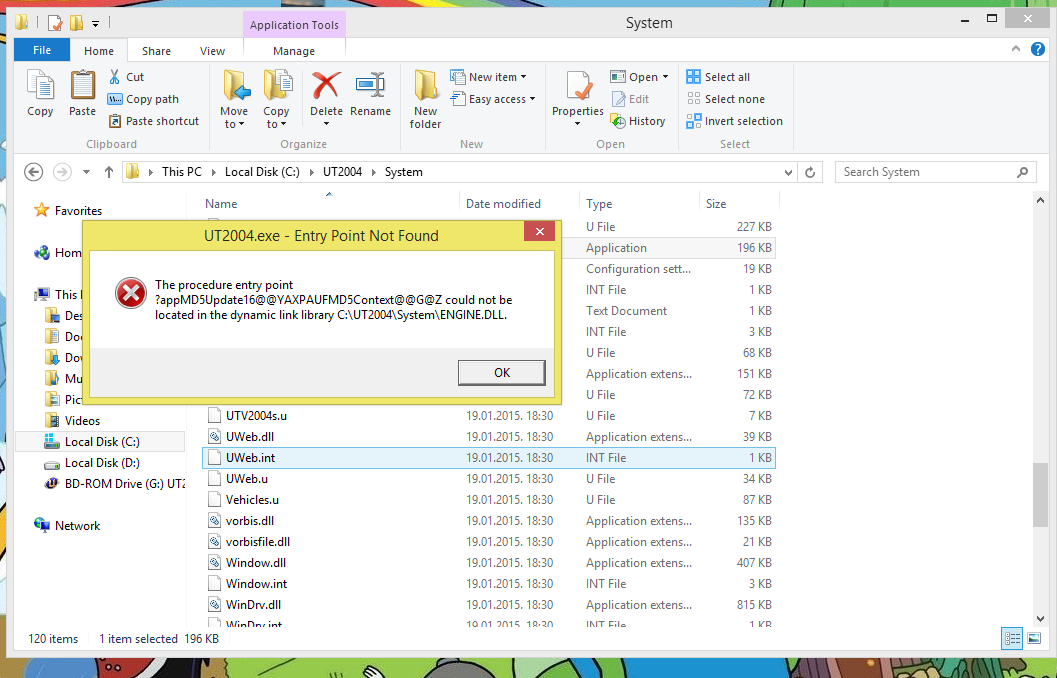This screenshot has height=678, width=1057.
Task: Go up one folder level
Action: pyautogui.click(x=109, y=172)
